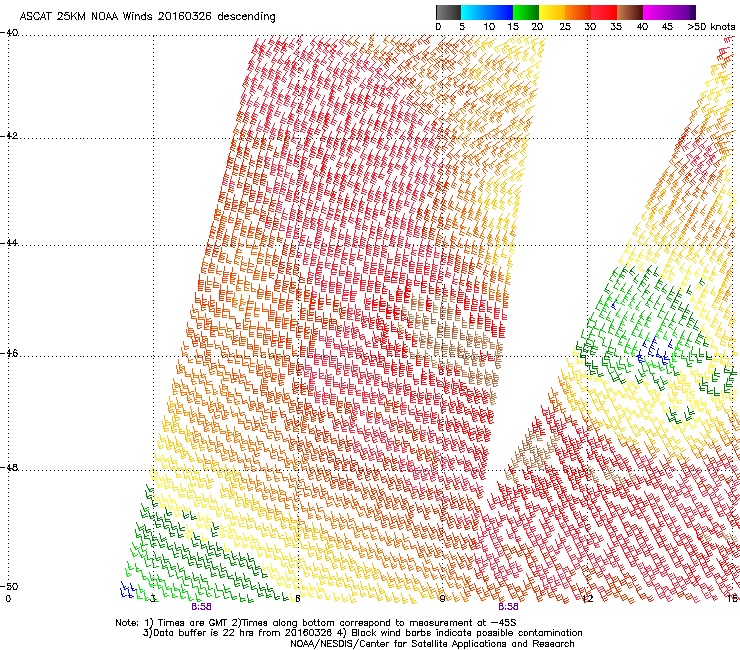Screen dimensions: 740x650
Task: Click the legend label '10' under the color bar
Action: pyautogui.click(x=489, y=27)
